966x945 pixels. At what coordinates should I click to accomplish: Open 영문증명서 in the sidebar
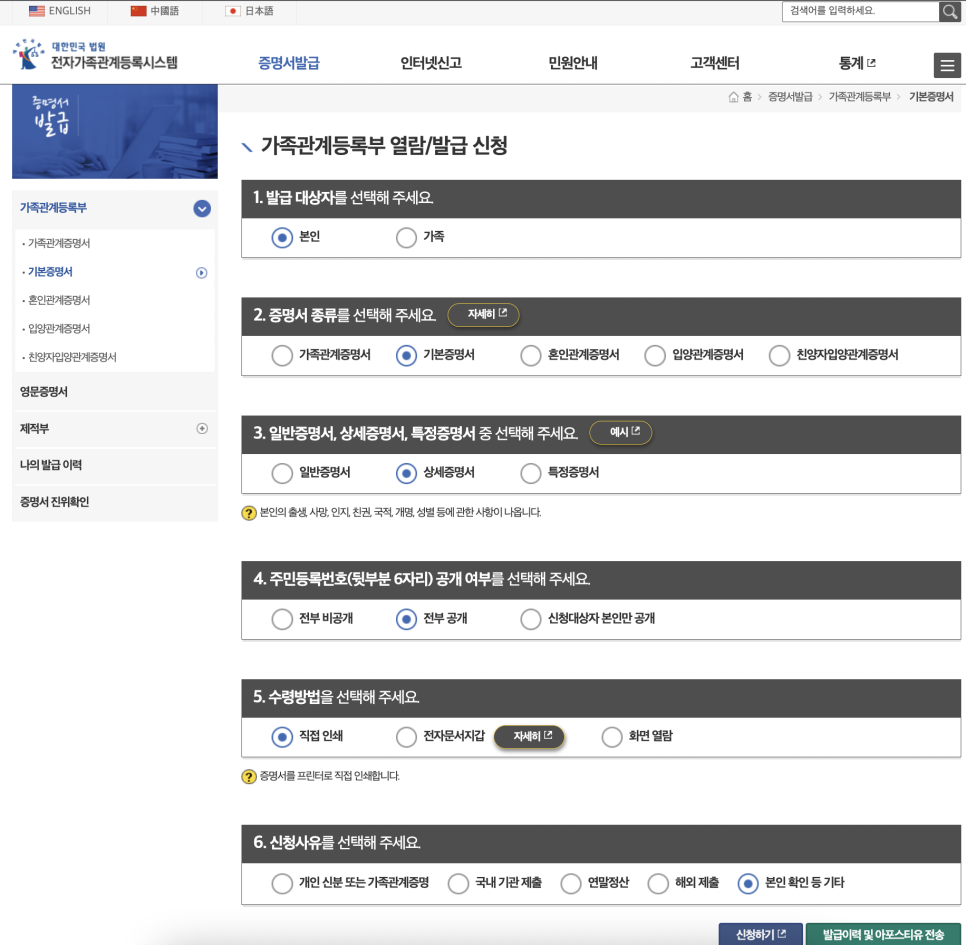(x=44, y=392)
